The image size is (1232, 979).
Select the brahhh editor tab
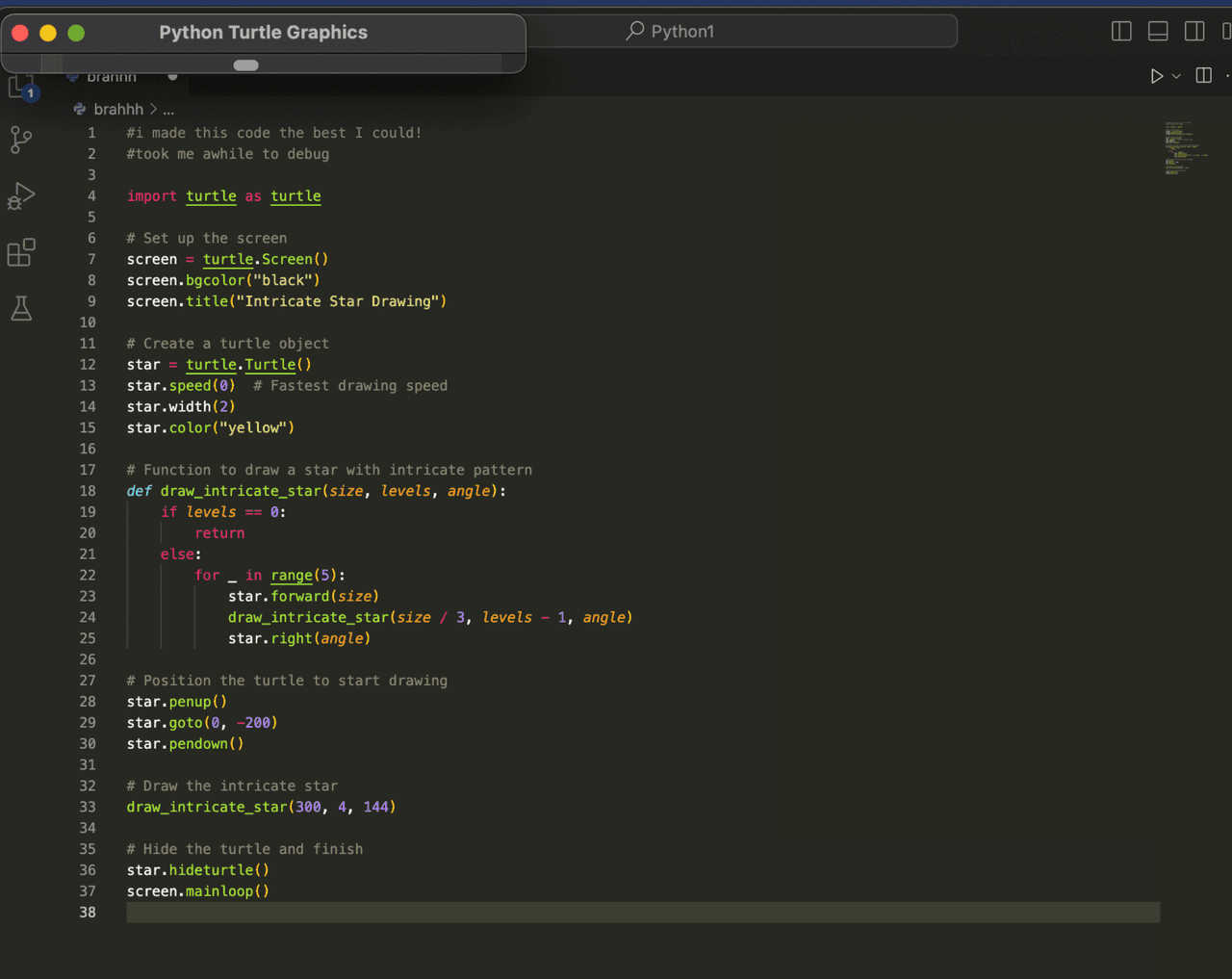112,78
